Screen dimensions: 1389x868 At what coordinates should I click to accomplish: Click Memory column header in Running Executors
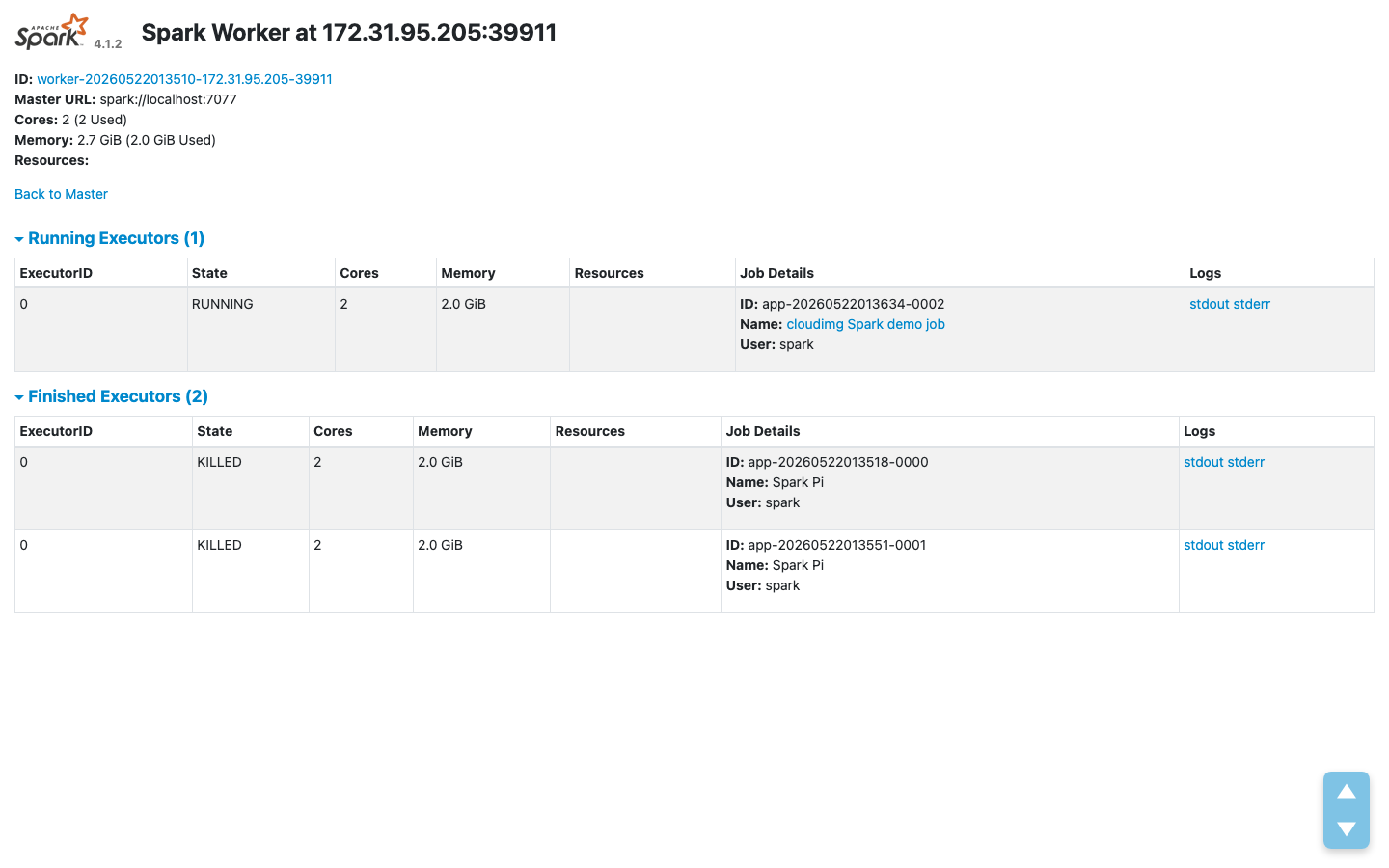click(468, 273)
